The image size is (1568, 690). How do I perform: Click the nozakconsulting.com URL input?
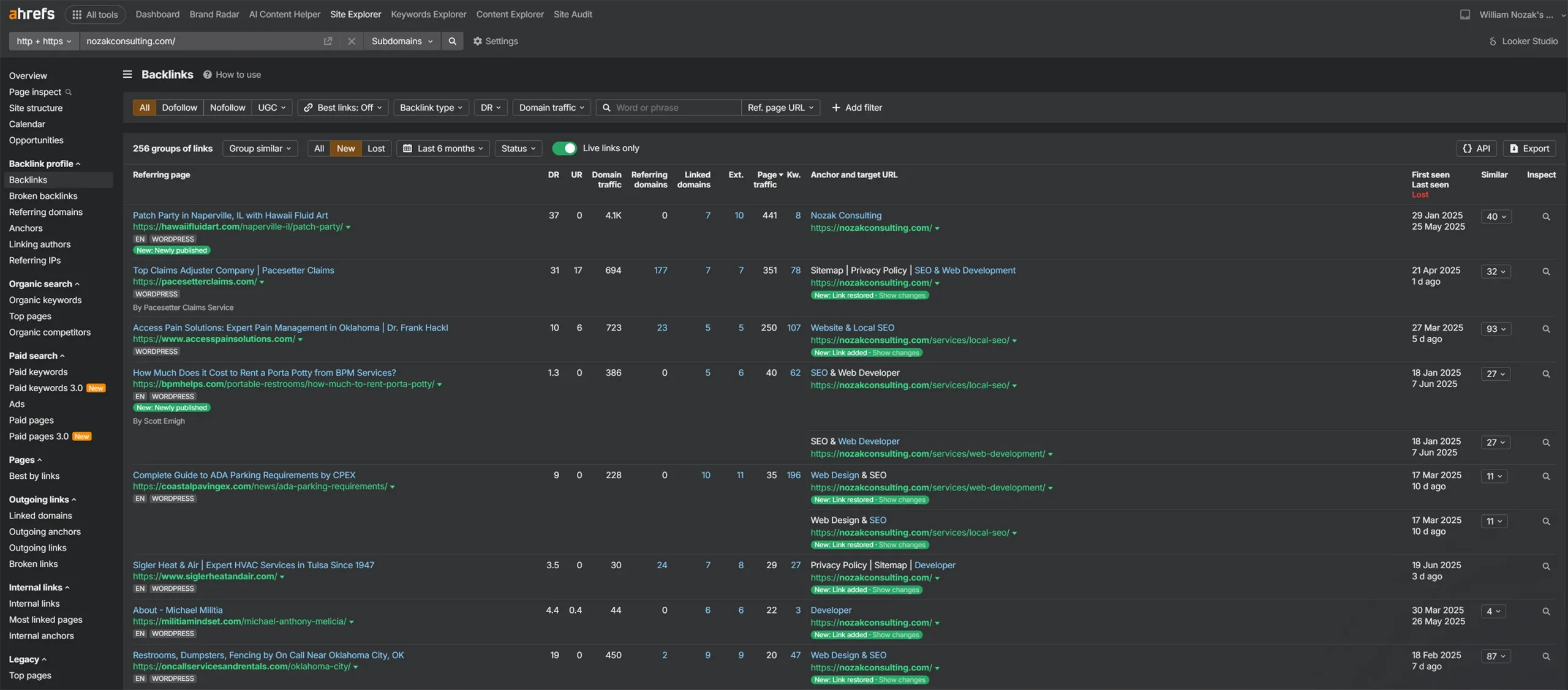click(202, 41)
